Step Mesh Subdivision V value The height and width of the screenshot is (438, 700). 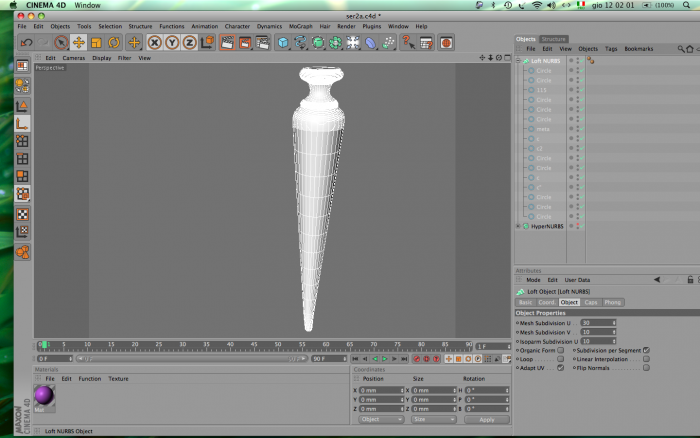pyautogui.click(x=614, y=332)
